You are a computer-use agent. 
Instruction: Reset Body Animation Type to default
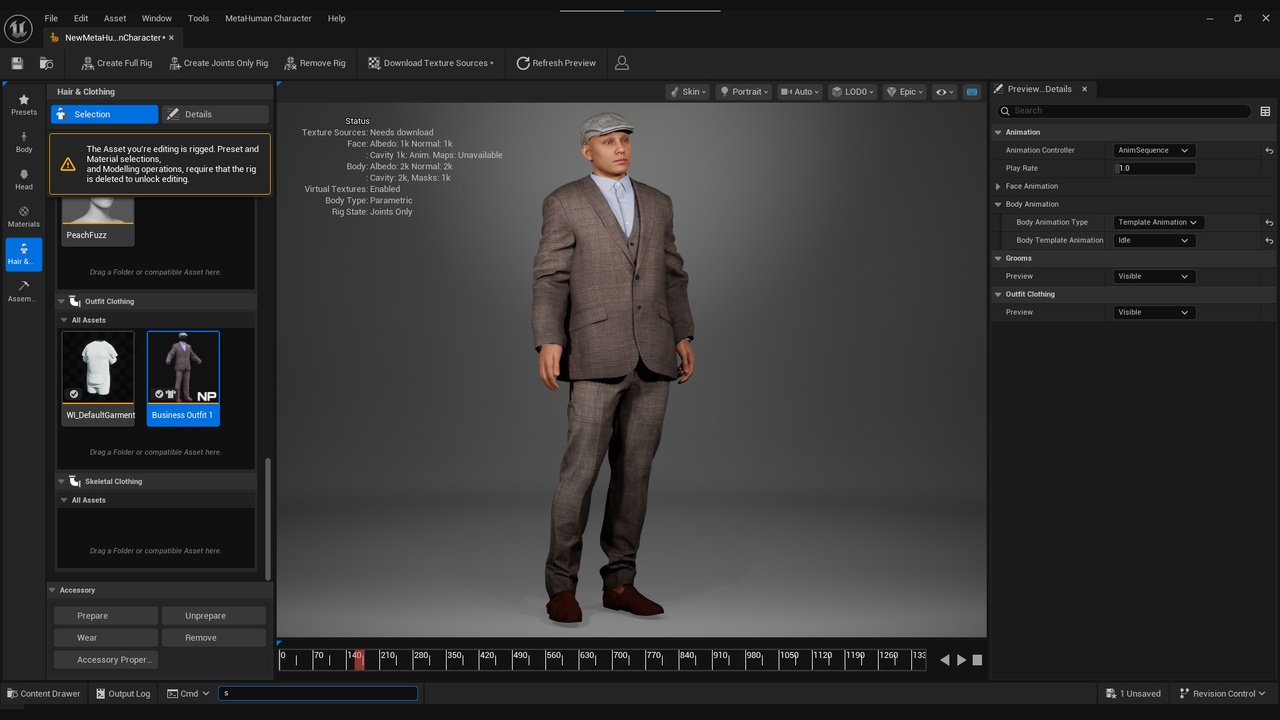coord(1269,222)
